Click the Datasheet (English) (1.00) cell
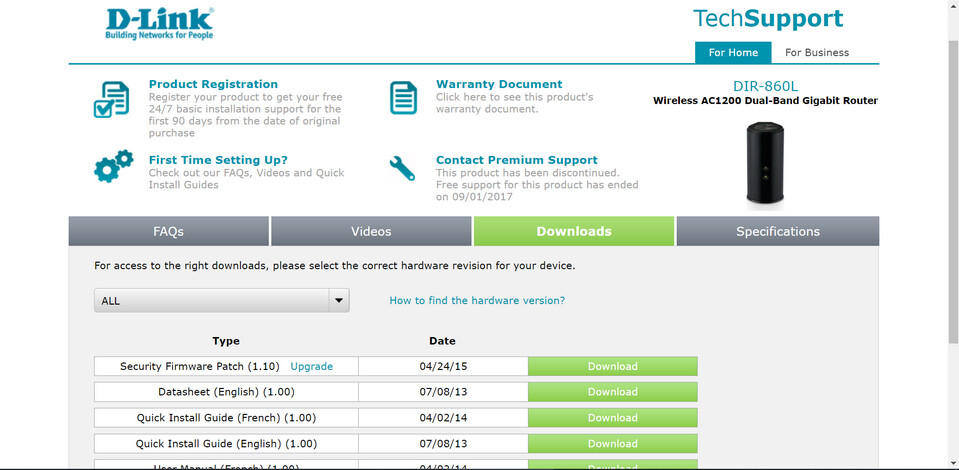 pos(226,392)
